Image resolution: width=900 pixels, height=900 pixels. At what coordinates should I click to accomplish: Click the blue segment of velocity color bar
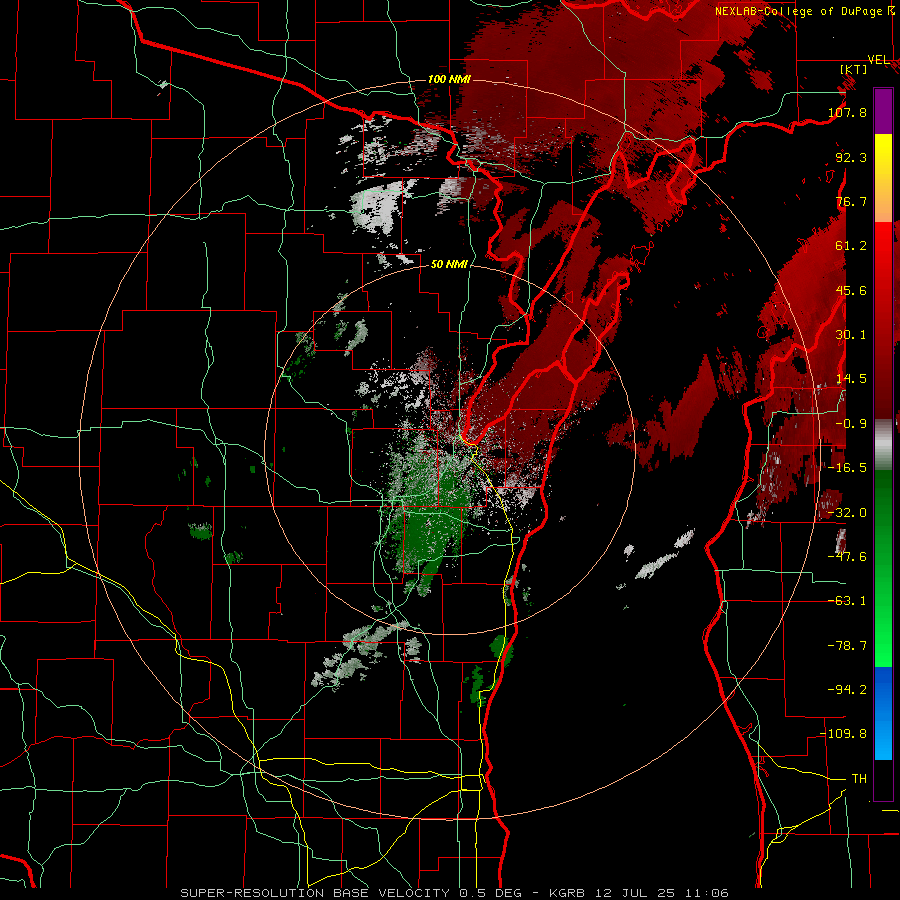pyautogui.click(x=883, y=712)
